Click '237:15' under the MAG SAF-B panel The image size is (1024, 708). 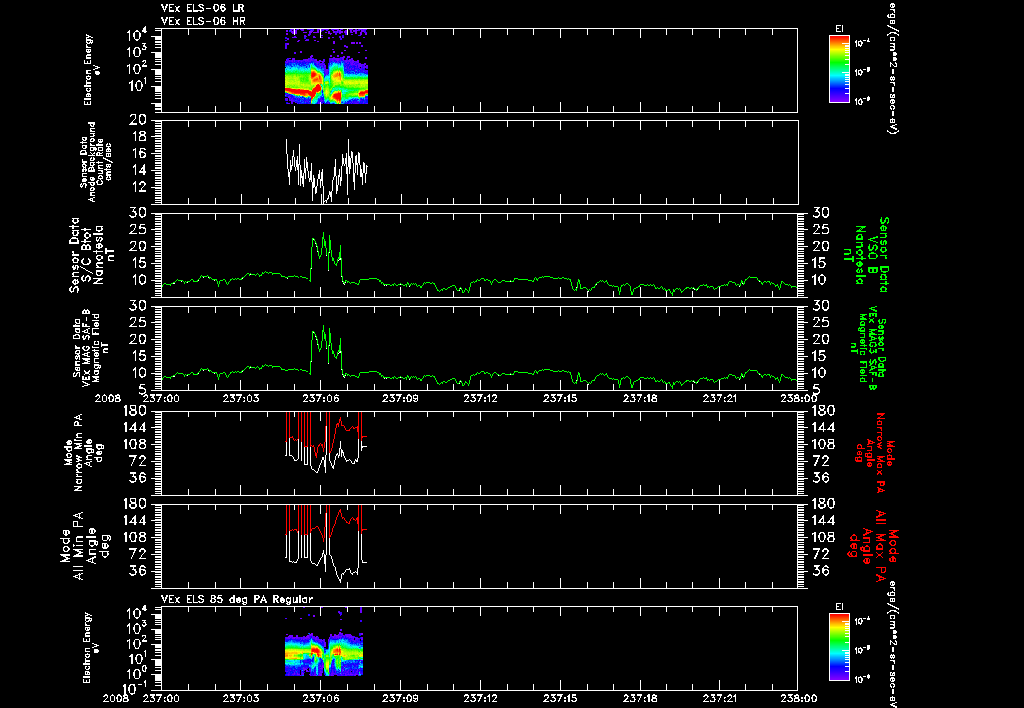(560, 398)
